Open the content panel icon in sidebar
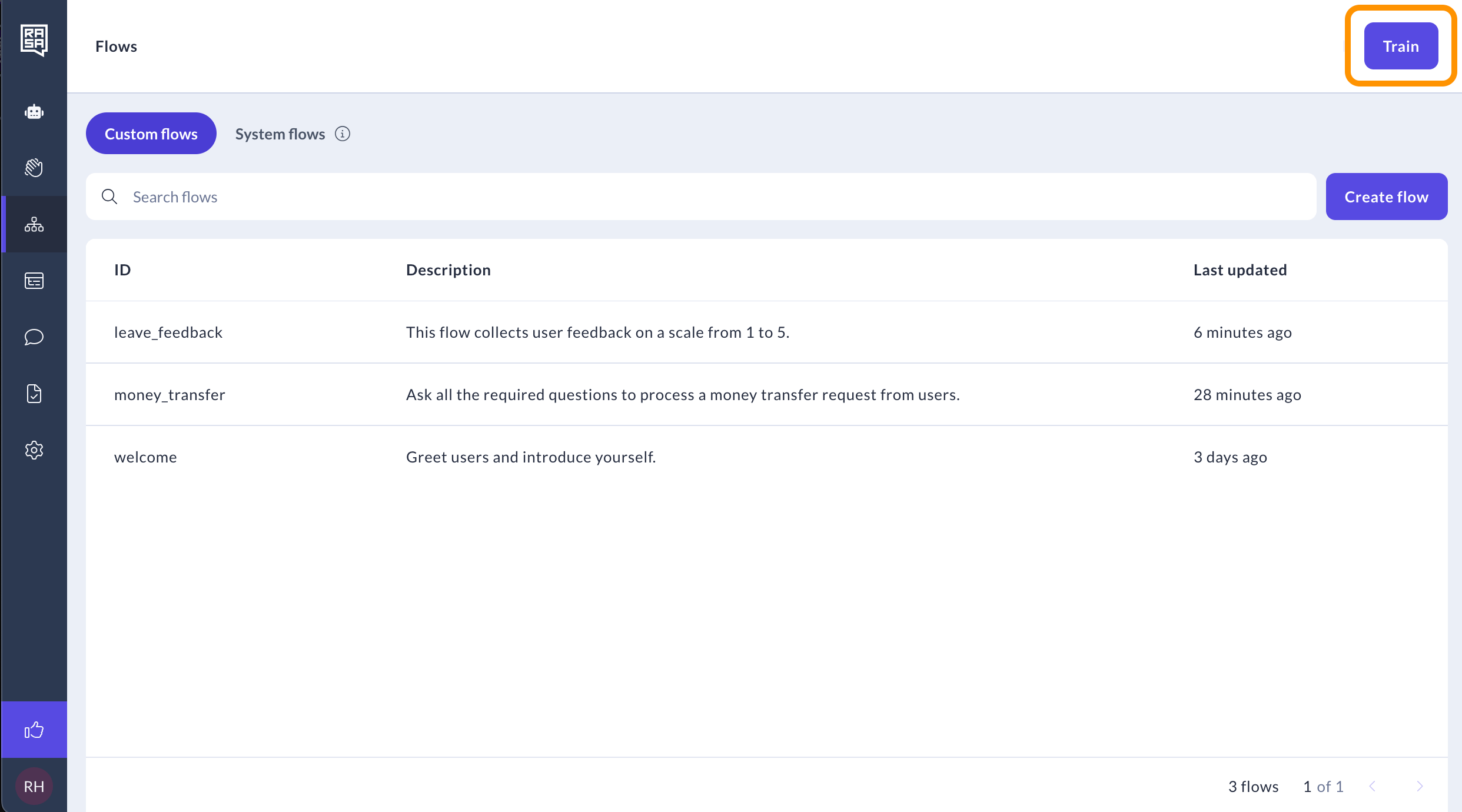Image resolution: width=1462 pixels, height=812 pixels. point(34,281)
